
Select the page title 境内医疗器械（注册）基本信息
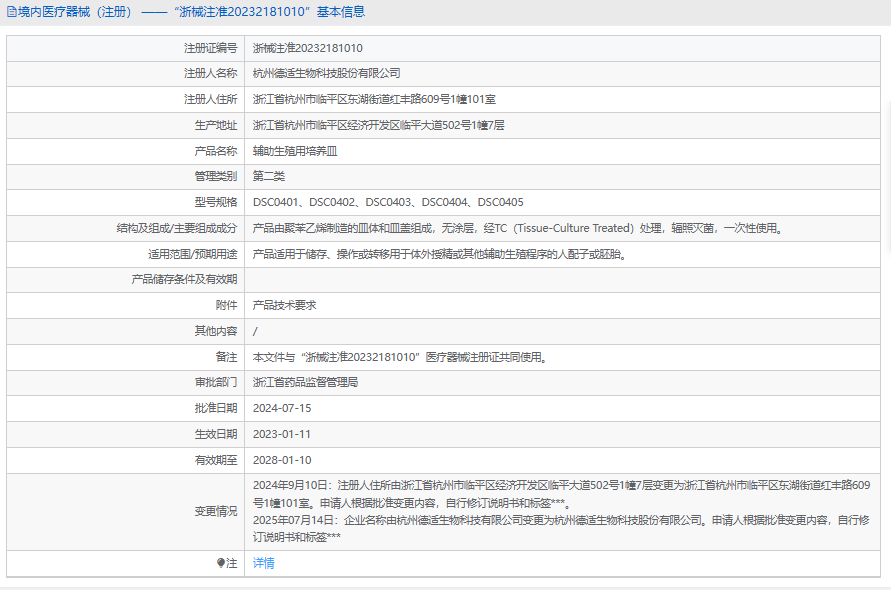[x=191, y=12]
